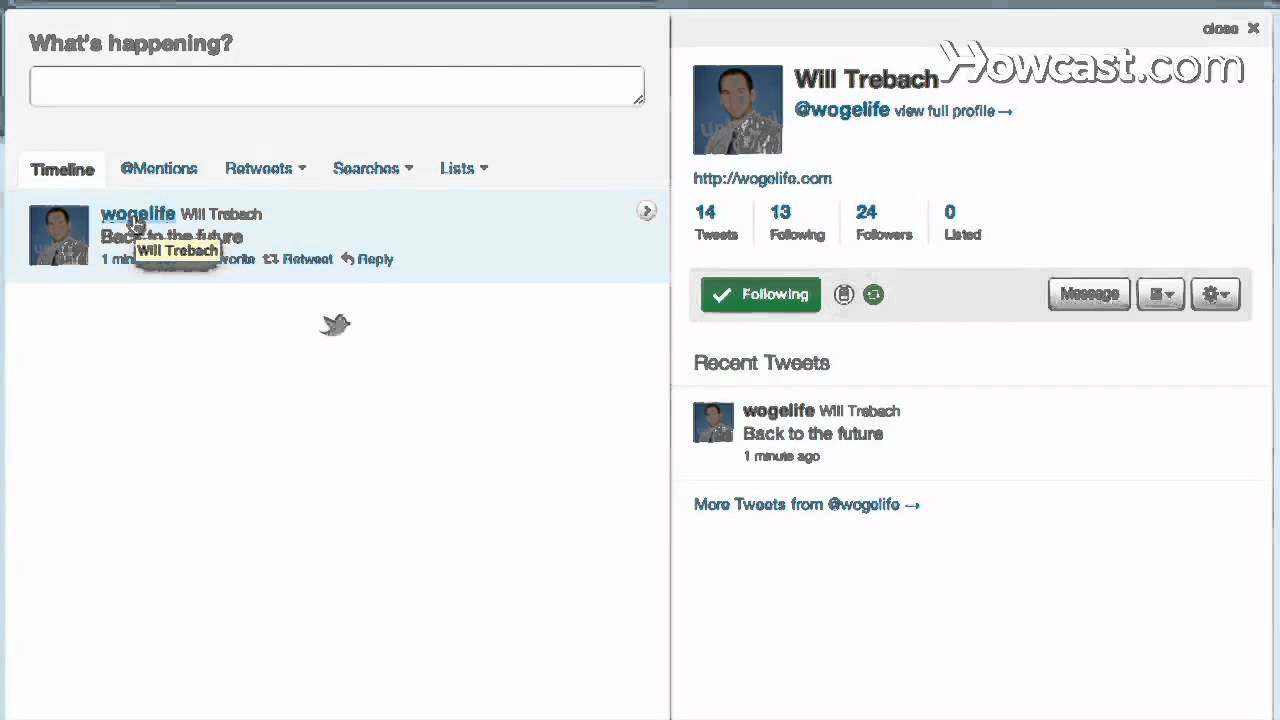View the 0 Listed count
This screenshot has width=1280, height=720.
click(963, 222)
